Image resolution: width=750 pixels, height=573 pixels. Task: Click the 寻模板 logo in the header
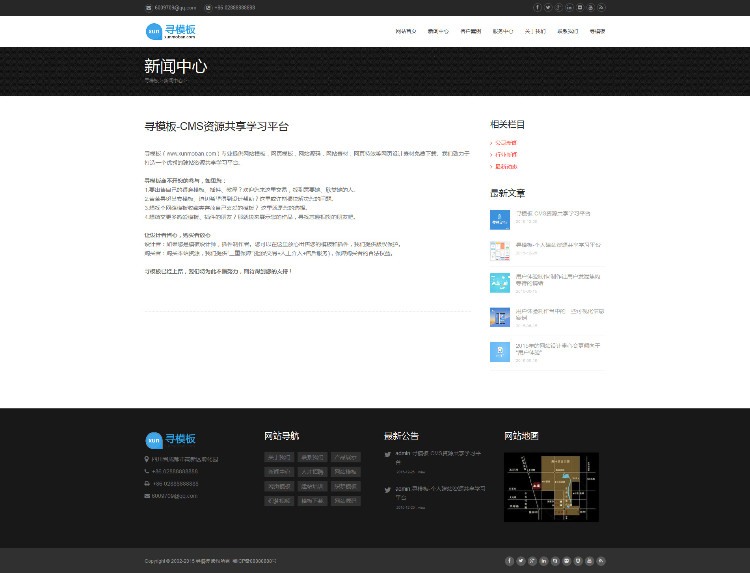pos(170,31)
